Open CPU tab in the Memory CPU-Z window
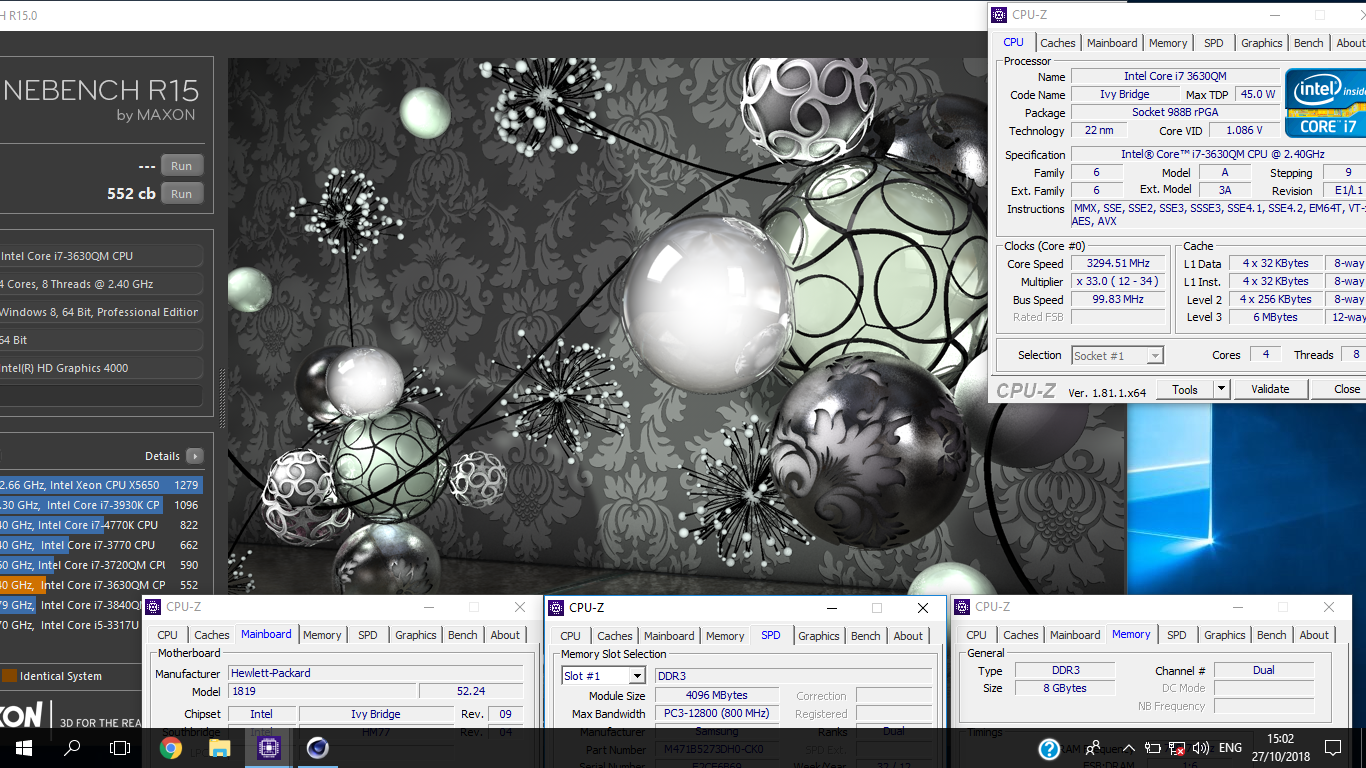The height and width of the screenshot is (768, 1366). click(x=976, y=635)
